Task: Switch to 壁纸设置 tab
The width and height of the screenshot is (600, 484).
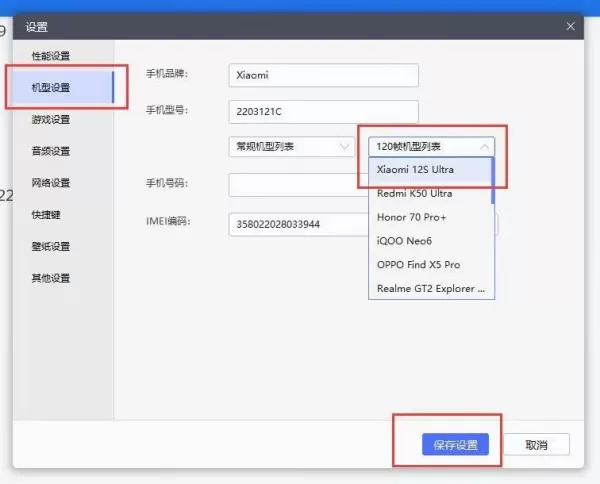Action: pyautogui.click(x=51, y=246)
